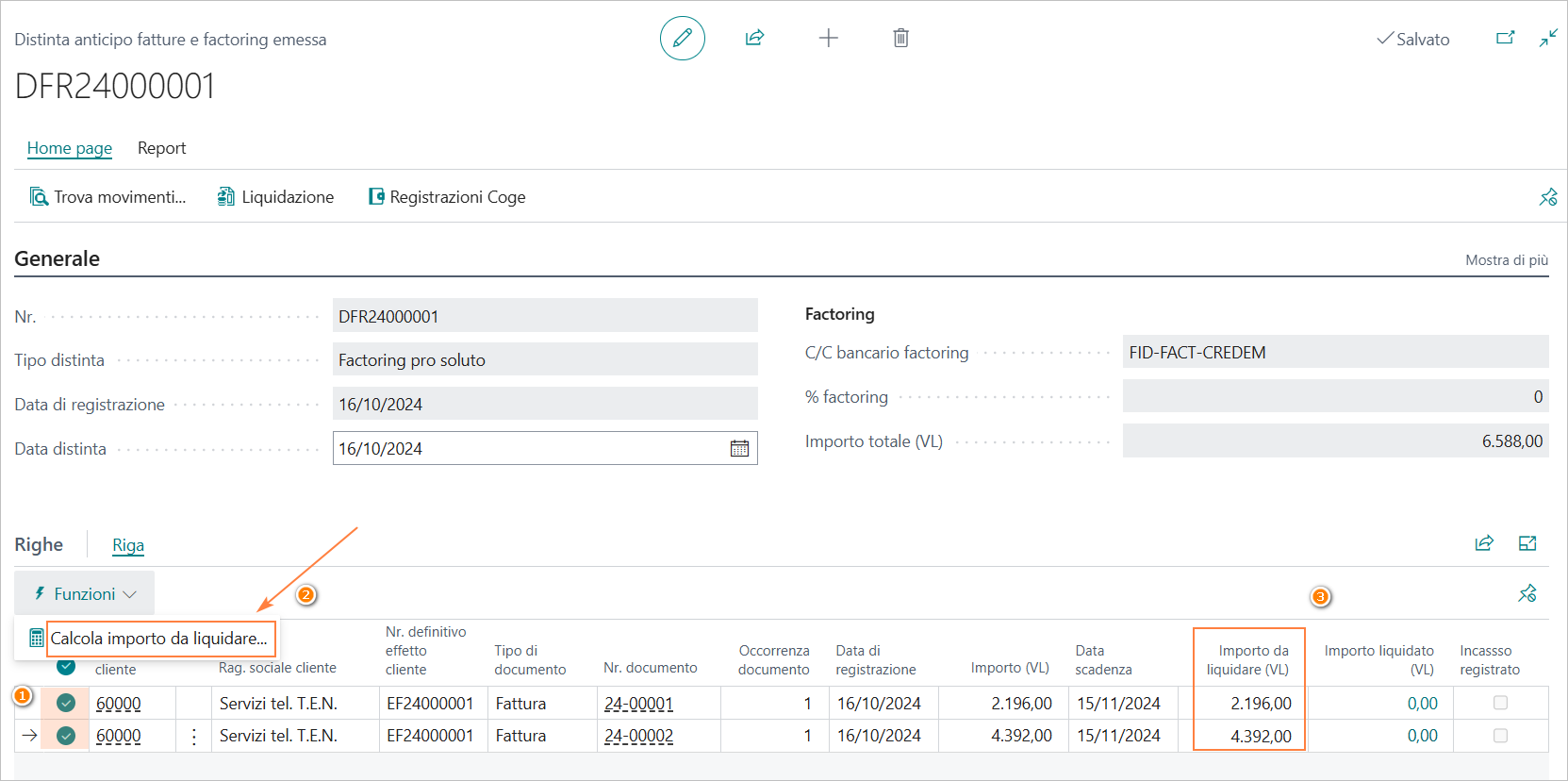
Task: Click Tipo distinta field Factoring pro soluto
Action: (545, 360)
